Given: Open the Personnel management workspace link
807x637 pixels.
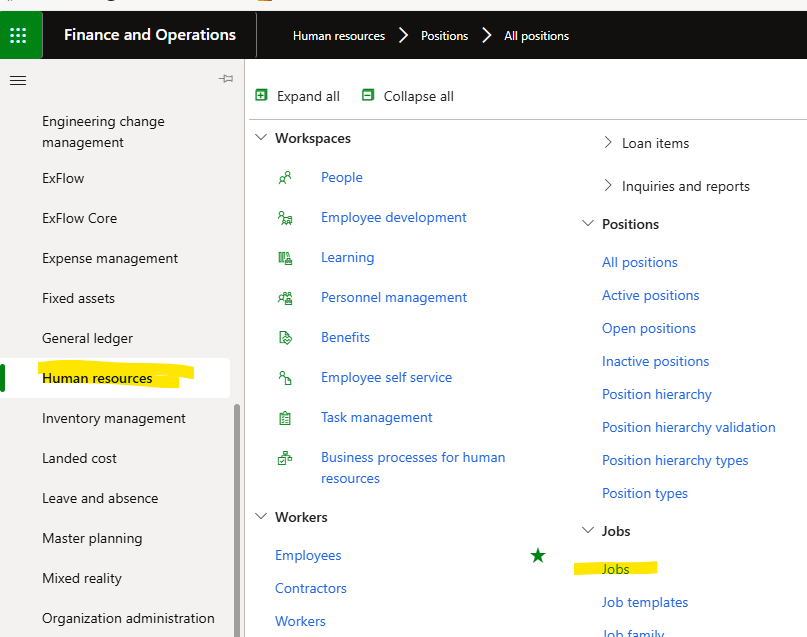Looking at the screenshot, I should (x=394, y=297).
